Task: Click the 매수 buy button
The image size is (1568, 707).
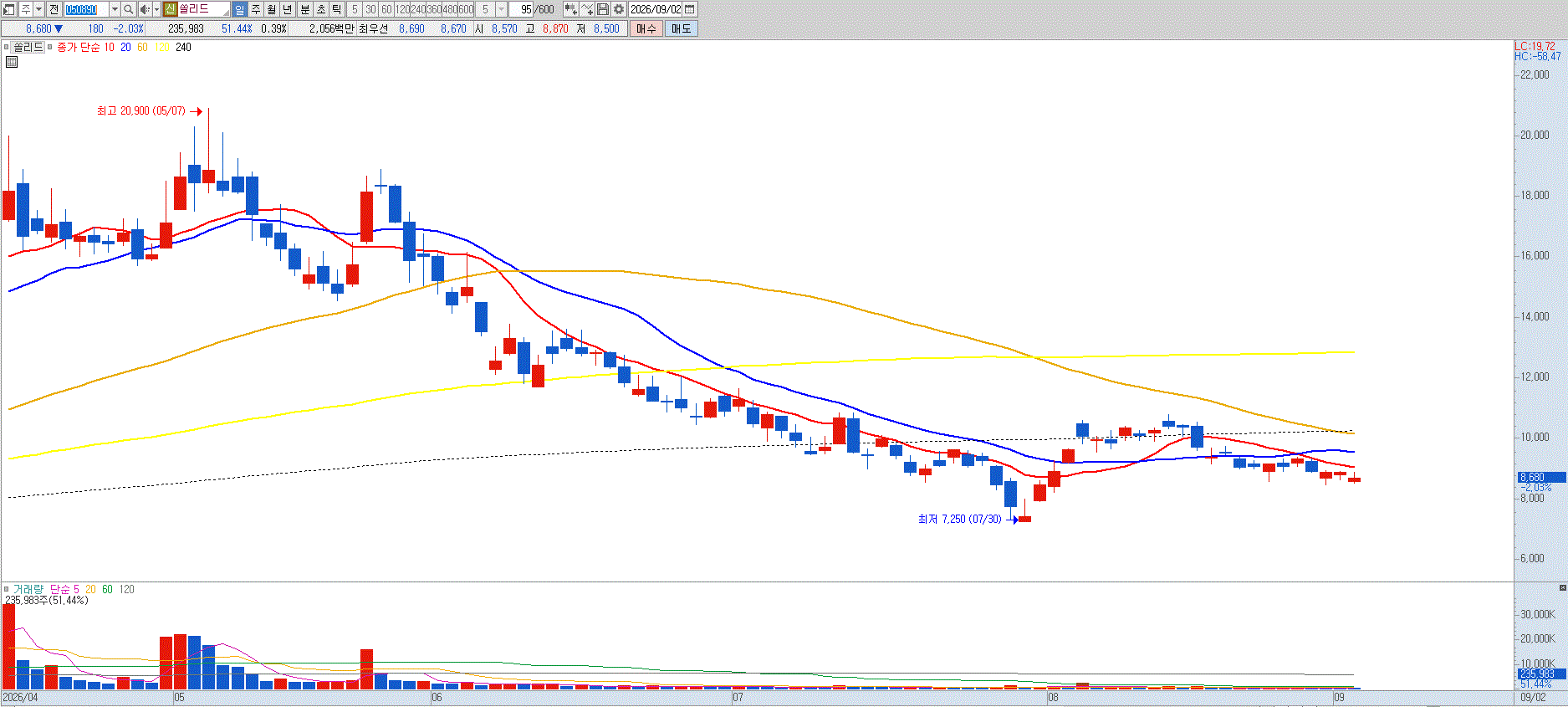Action: point(646,28)
